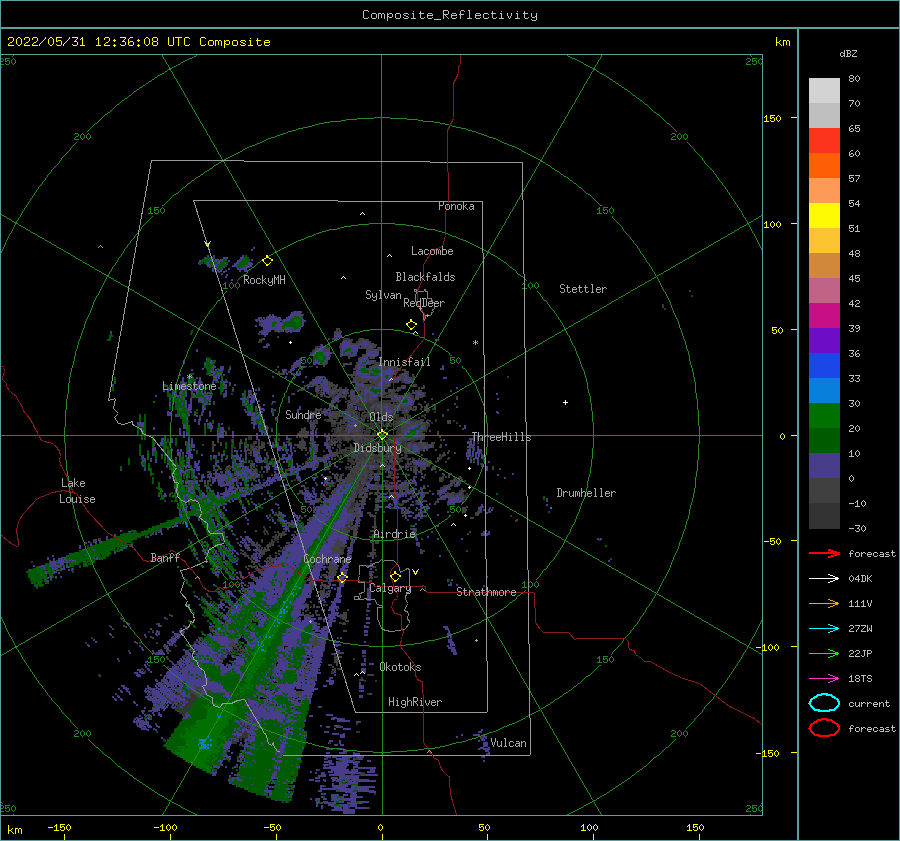Click the Stettler label

583,289
